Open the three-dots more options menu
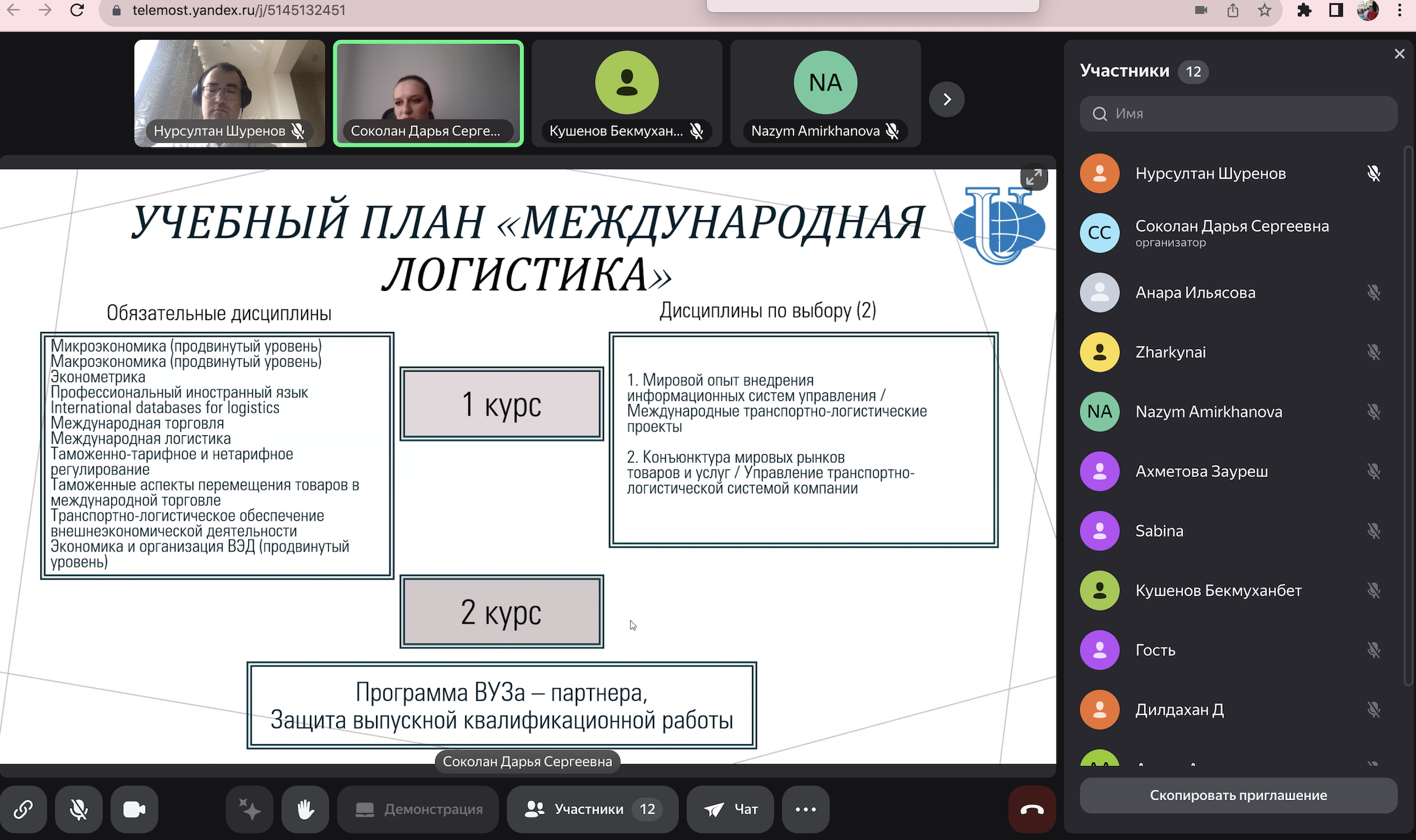The image size is (1416, 840). [805, 809]
